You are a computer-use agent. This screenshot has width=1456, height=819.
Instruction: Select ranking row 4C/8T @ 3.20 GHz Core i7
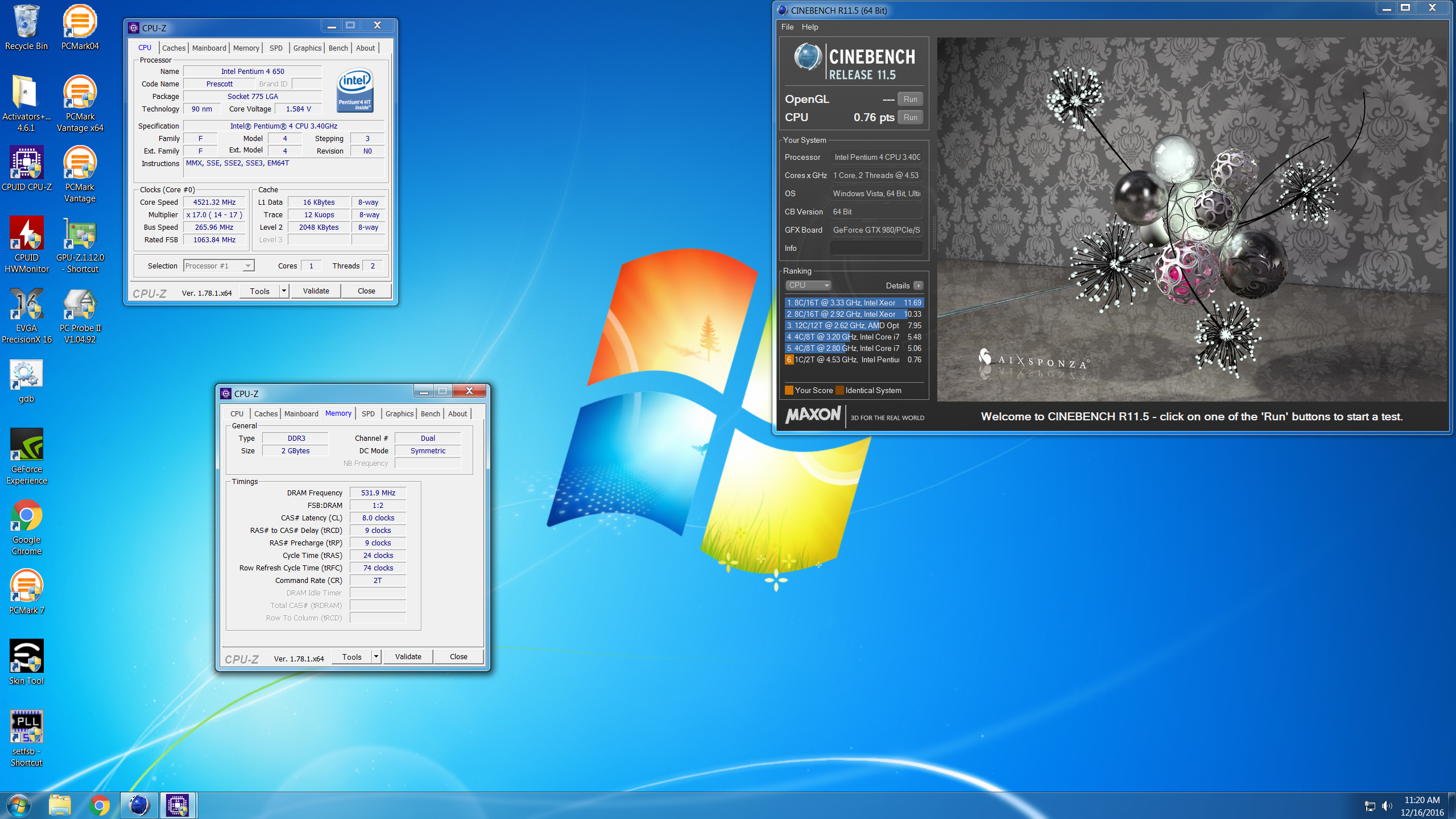[854, 337]
